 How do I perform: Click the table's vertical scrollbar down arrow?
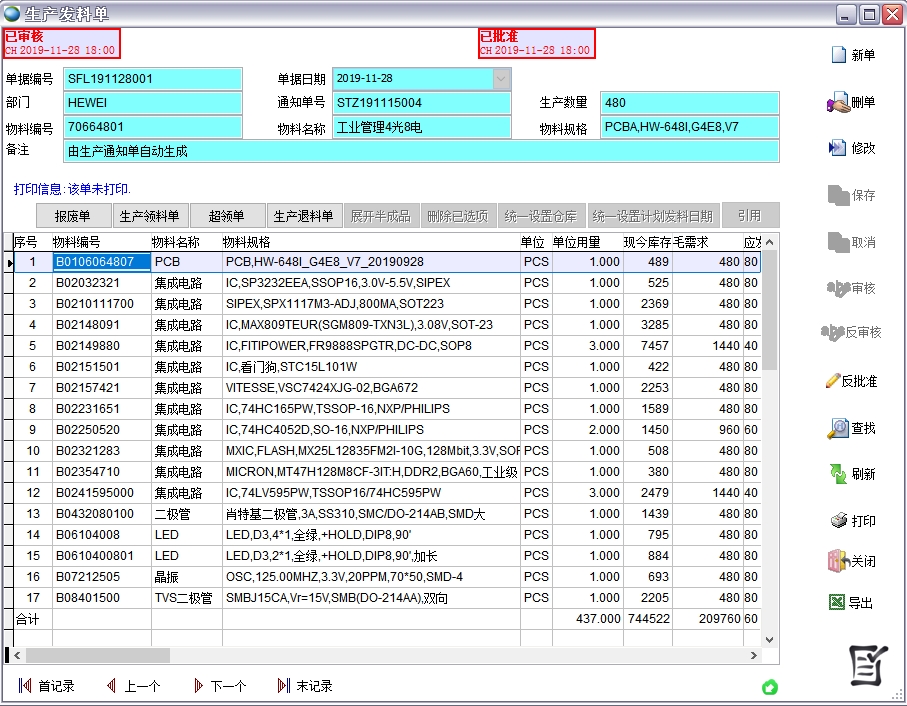click(x=769, y=639)
